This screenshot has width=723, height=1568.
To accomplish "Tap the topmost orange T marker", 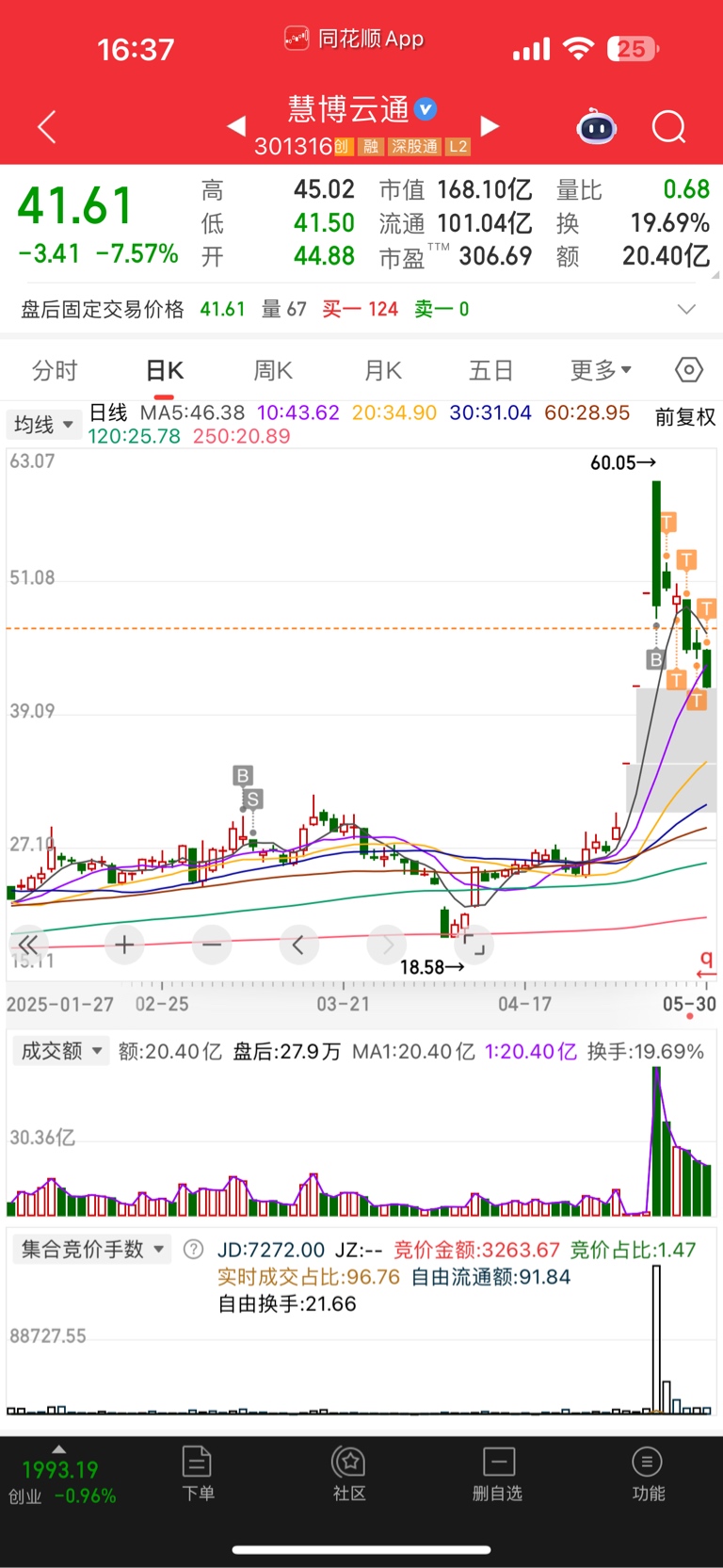I will coord(667,523).
